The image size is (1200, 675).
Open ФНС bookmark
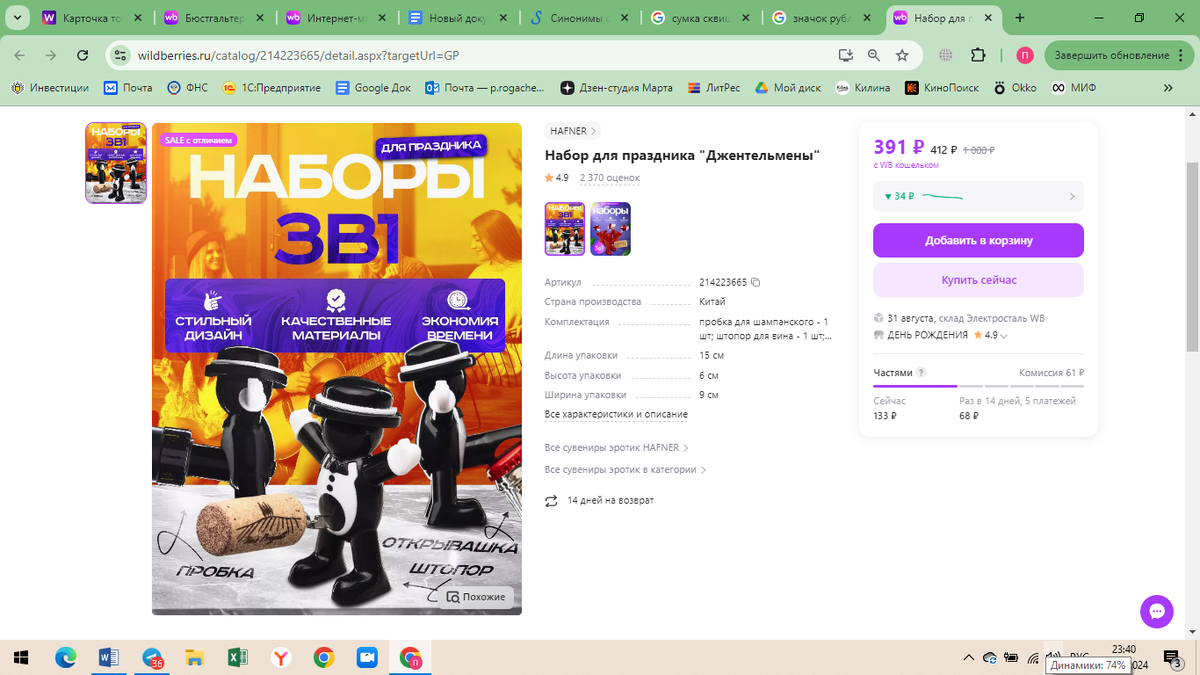188,88
